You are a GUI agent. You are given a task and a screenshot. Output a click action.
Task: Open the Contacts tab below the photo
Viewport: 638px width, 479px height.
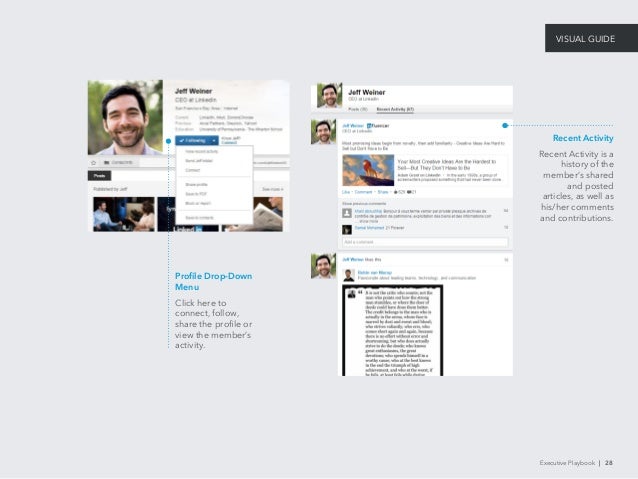pos(118,162)
